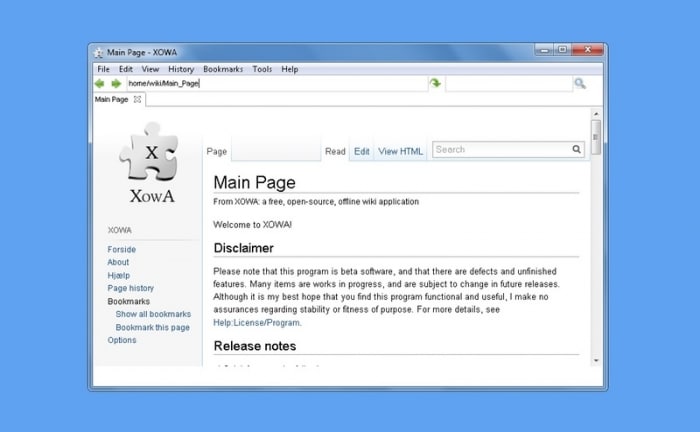Close the Main Page tab using its X
The image size is (700, 432).
[138, 100]
